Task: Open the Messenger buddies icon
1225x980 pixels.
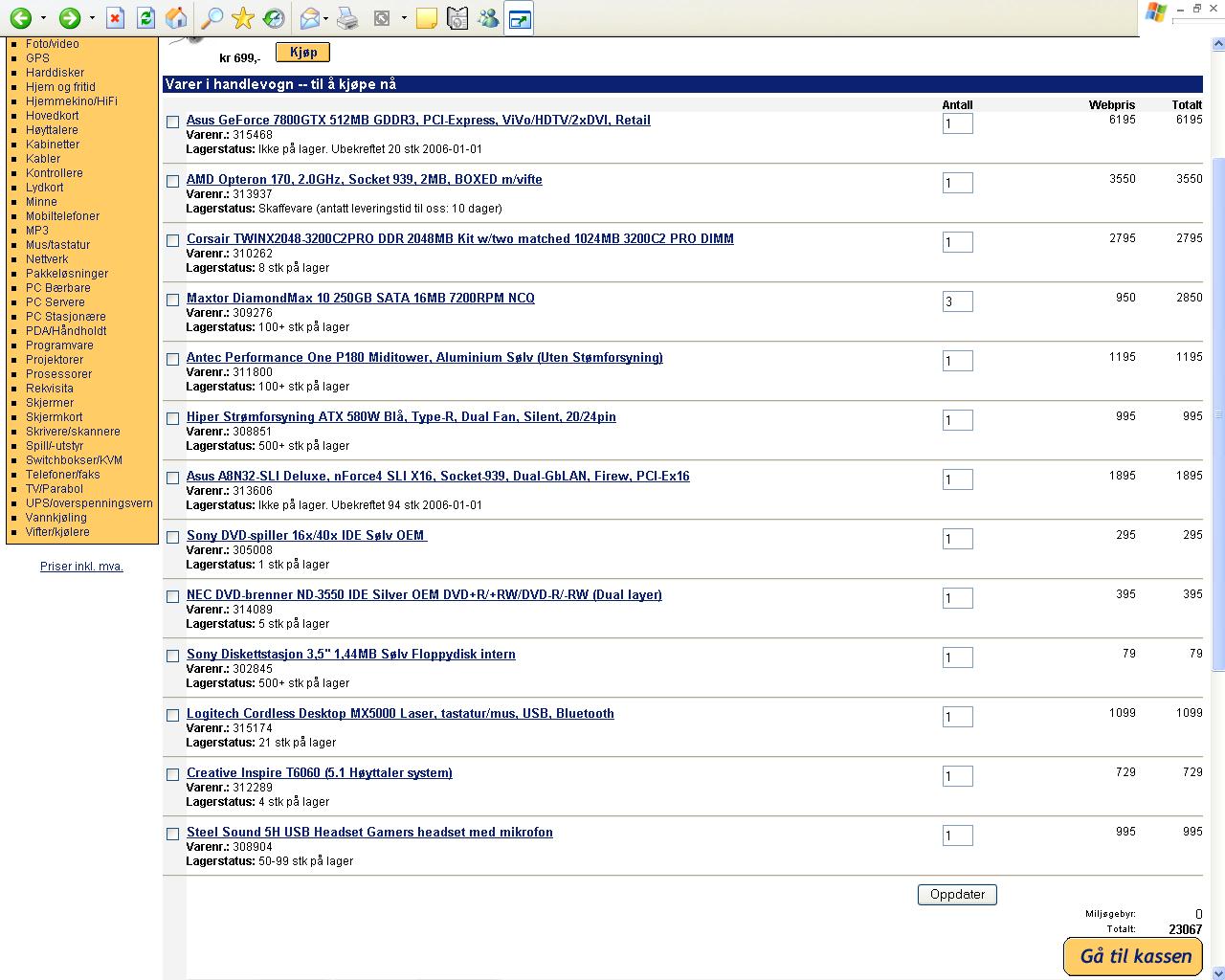Action: (x=488, y=17)
